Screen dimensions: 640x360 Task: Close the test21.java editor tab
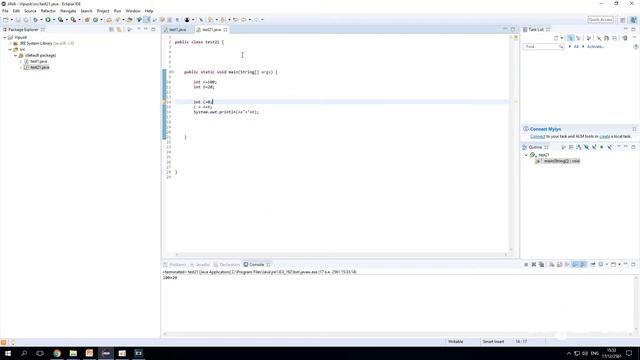pyautogui.click(x=225, y=30)
